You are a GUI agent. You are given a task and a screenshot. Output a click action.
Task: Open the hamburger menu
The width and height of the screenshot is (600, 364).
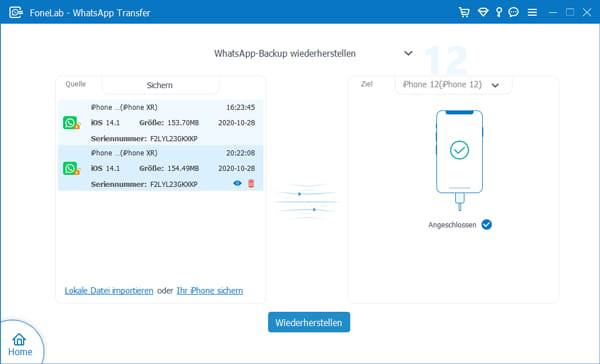[532, 13]
